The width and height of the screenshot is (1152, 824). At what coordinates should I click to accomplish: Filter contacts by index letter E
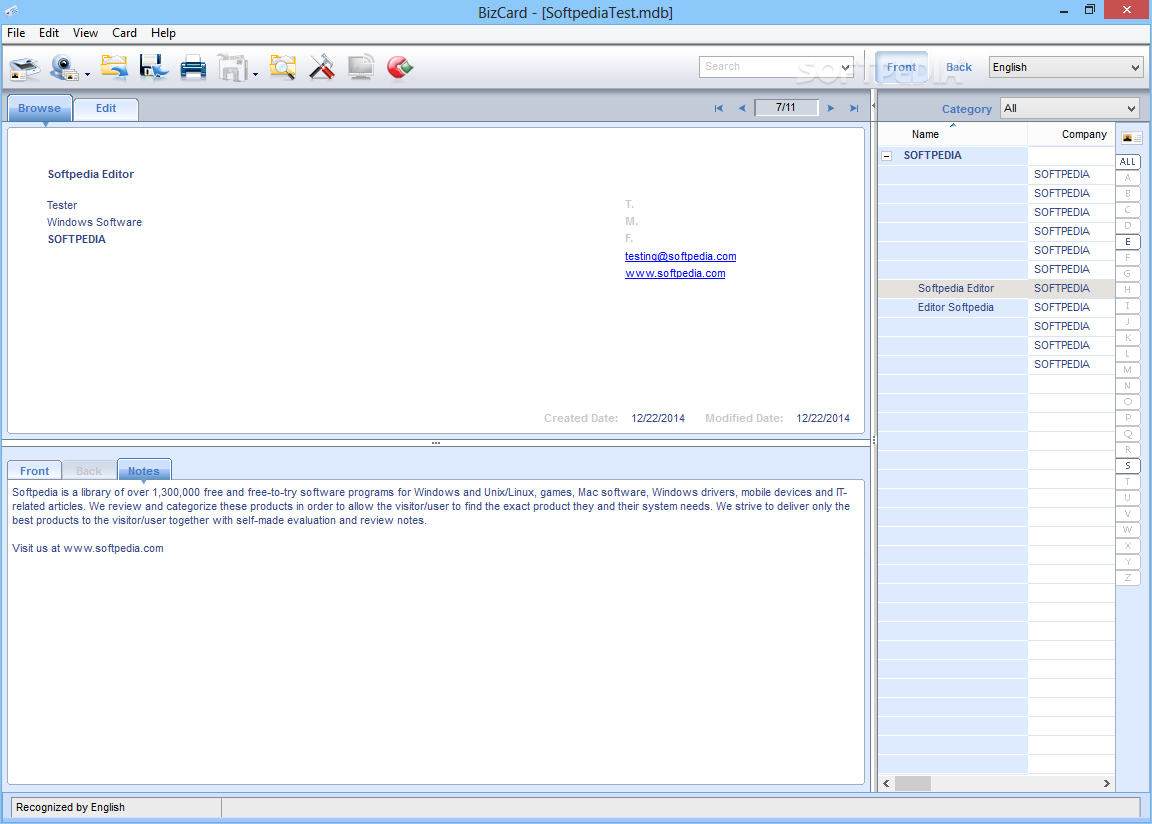(1128, 242)
